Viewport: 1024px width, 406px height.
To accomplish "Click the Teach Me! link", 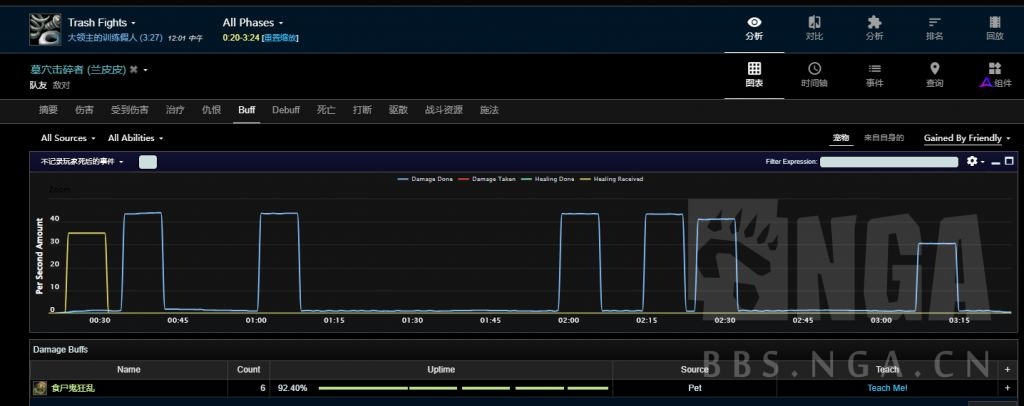I will 887,388.
